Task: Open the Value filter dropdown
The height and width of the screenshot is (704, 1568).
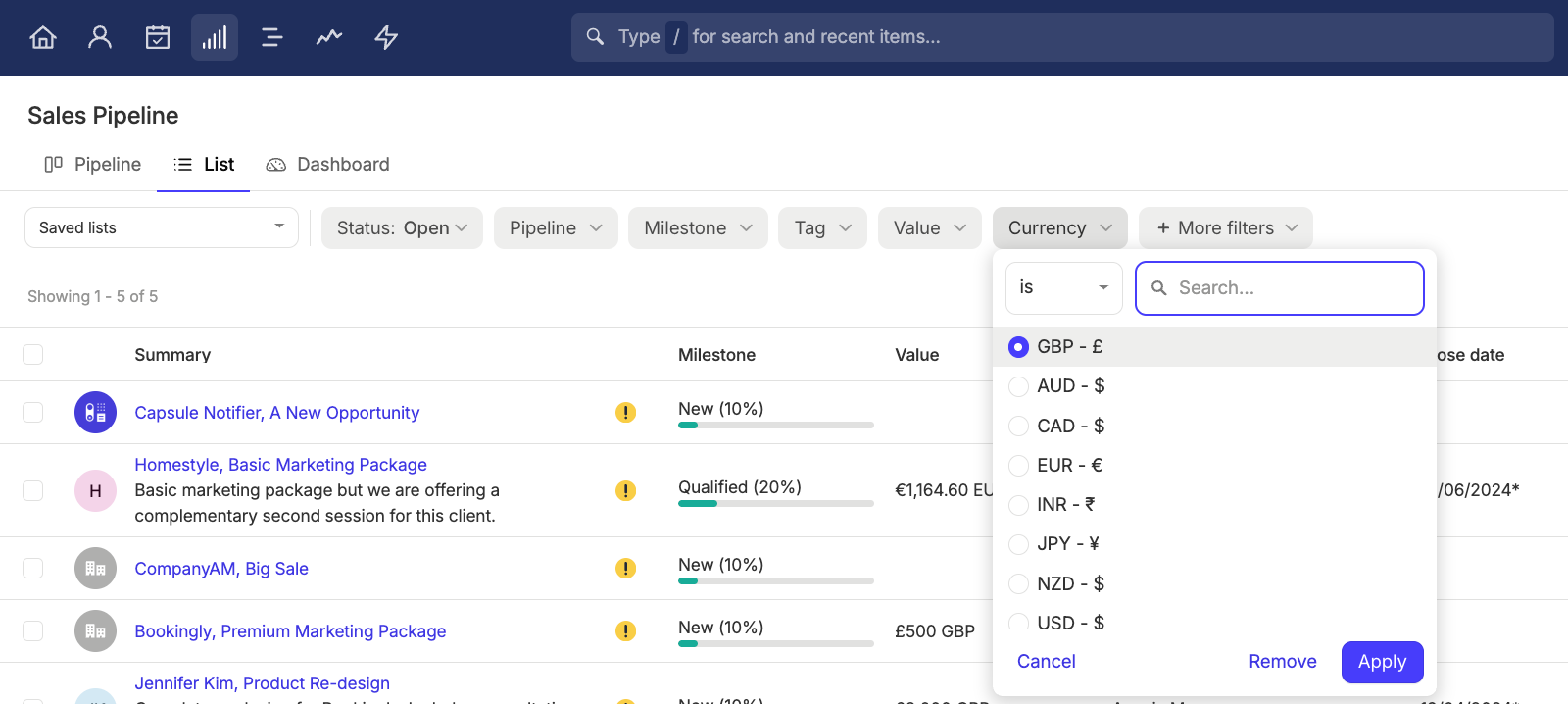Action: pos(930,227)
